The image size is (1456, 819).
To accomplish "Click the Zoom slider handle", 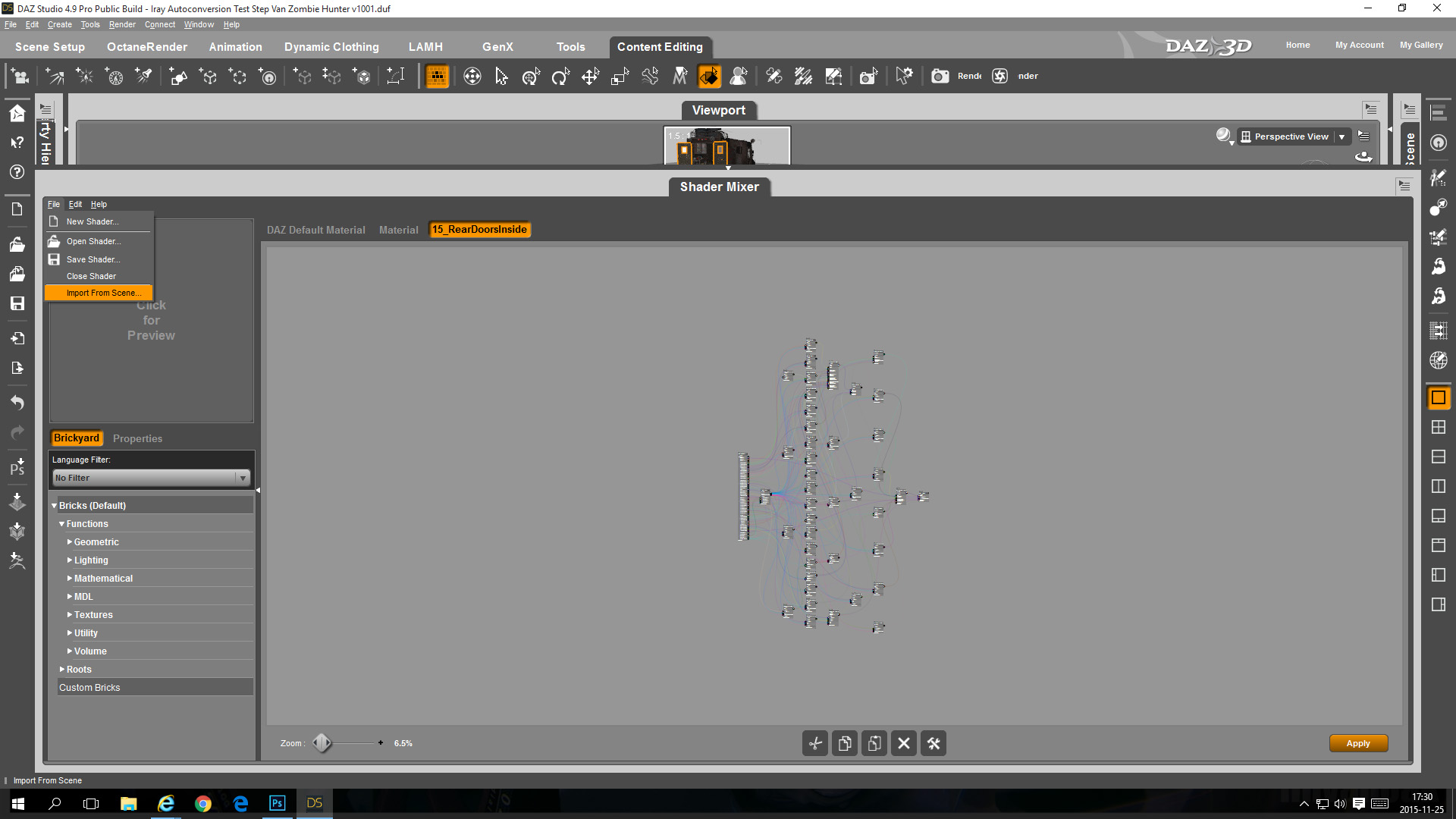I will (322, 743).
